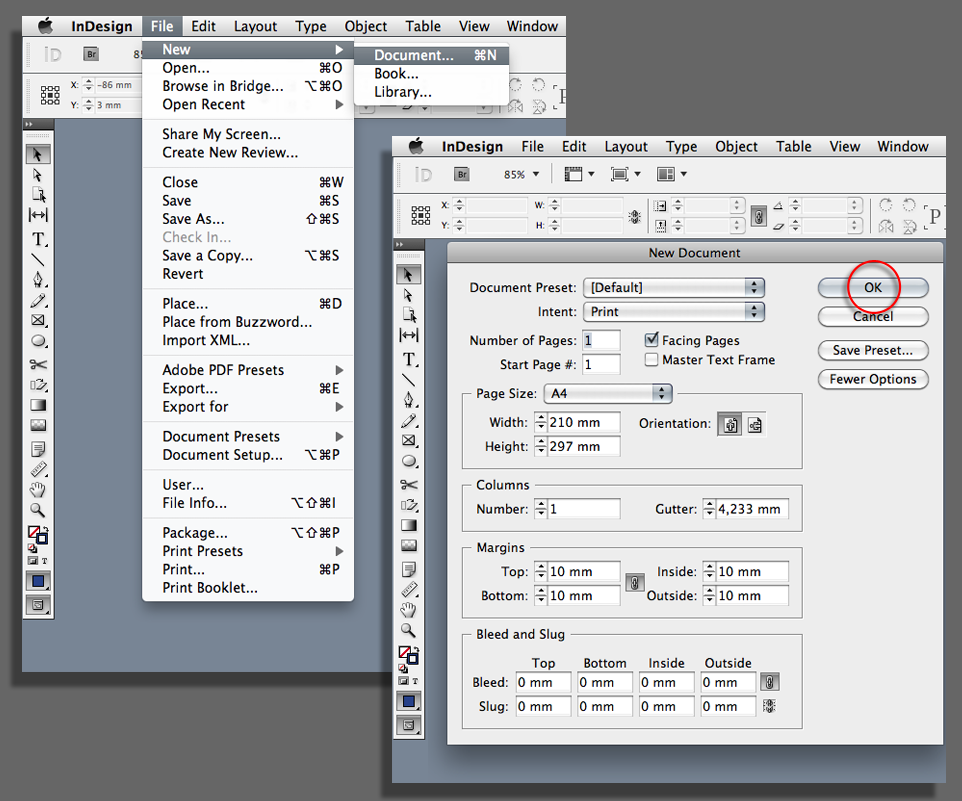Click the Gutter field showing 4,233 mm
The width and height of the screenshot is (962, 801).
(752, 508)
